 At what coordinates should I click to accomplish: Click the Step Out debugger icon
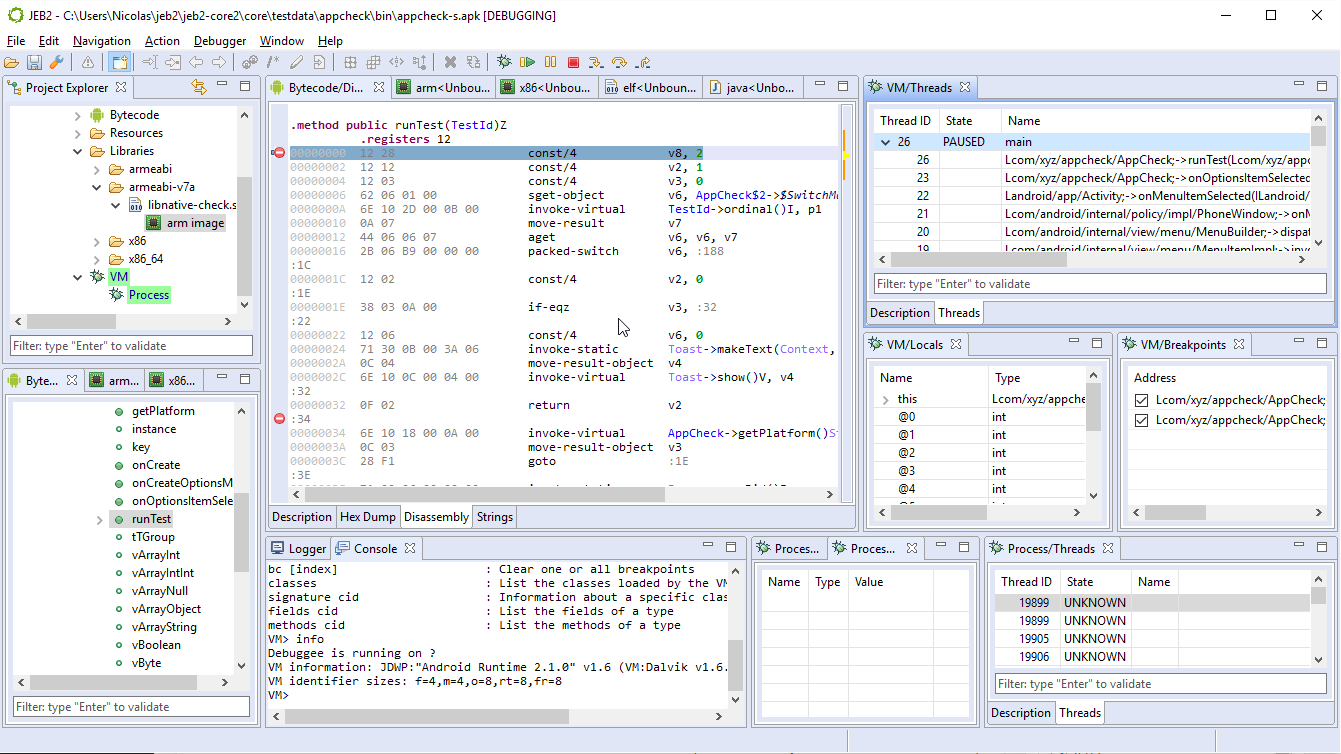(642, 63)
